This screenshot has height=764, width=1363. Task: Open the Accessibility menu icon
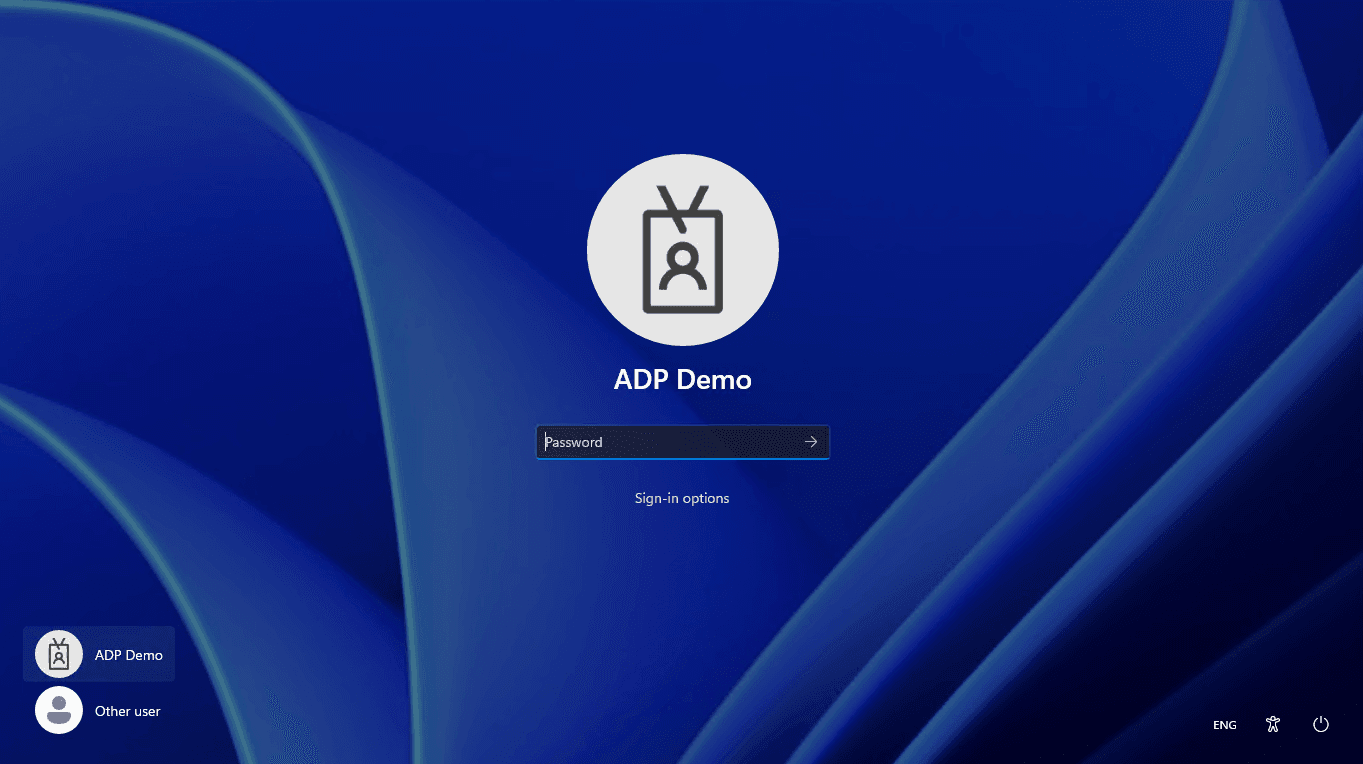tap(1272, 725)
